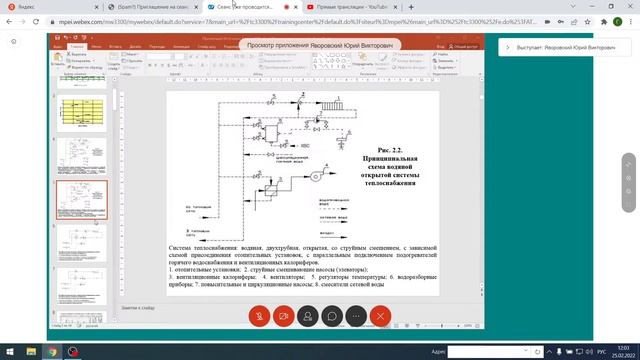Screen dimensions: 640x360
Task: Start video with red camera button
Action: pyautogui.click(x=284, y=316)
